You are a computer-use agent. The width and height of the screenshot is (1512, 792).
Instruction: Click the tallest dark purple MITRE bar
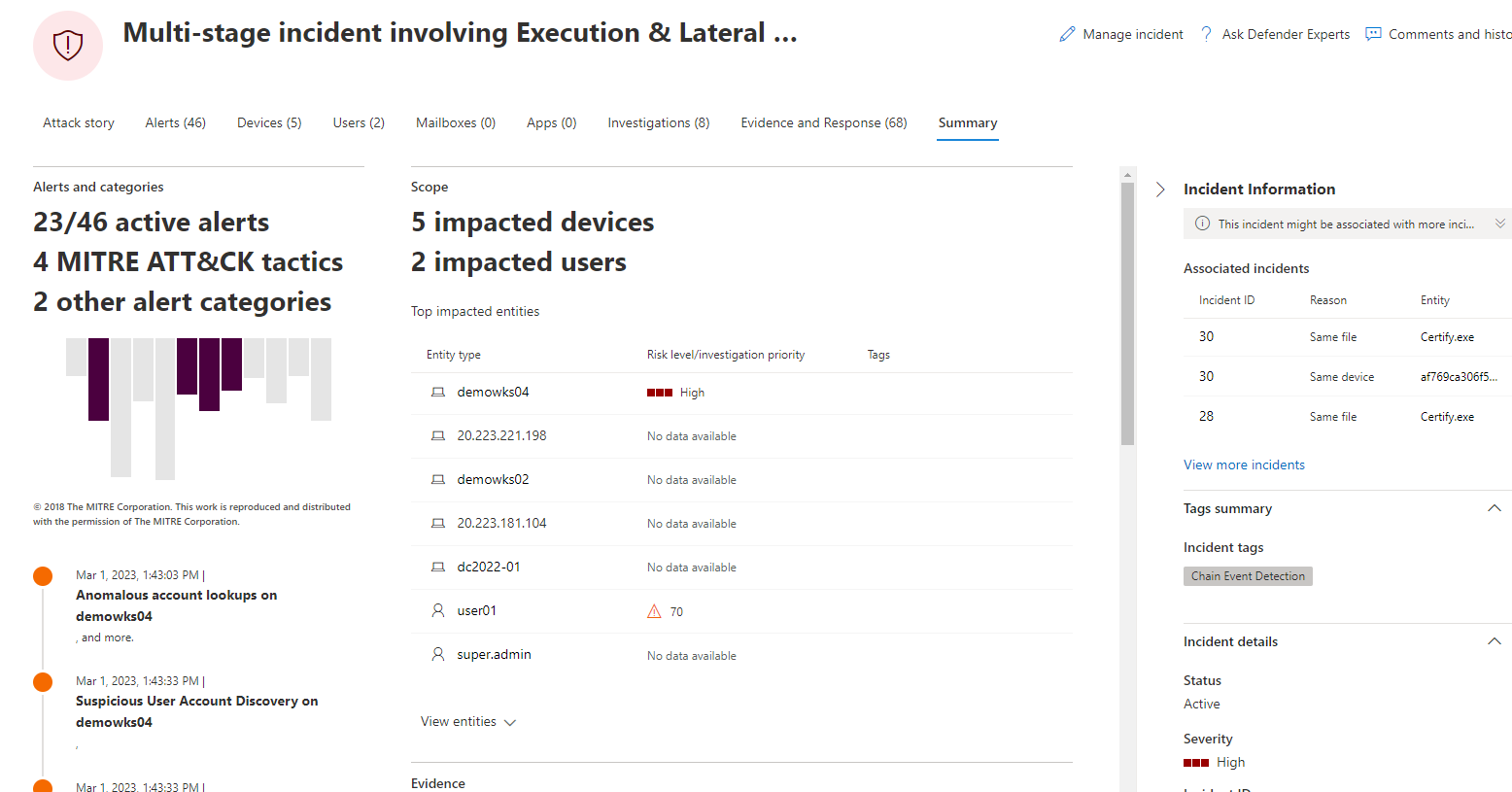pos(98,379)
